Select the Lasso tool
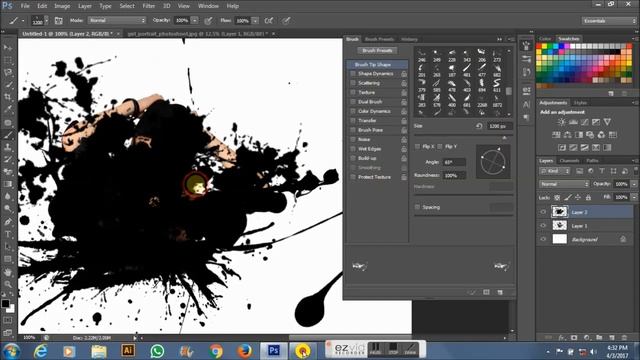 coord(8,73)
